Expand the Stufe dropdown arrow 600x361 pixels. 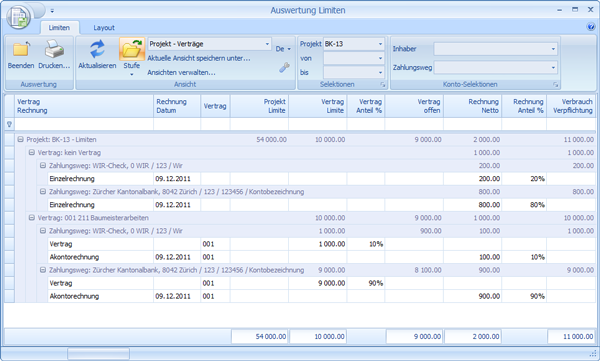click(x=132, y=74)
